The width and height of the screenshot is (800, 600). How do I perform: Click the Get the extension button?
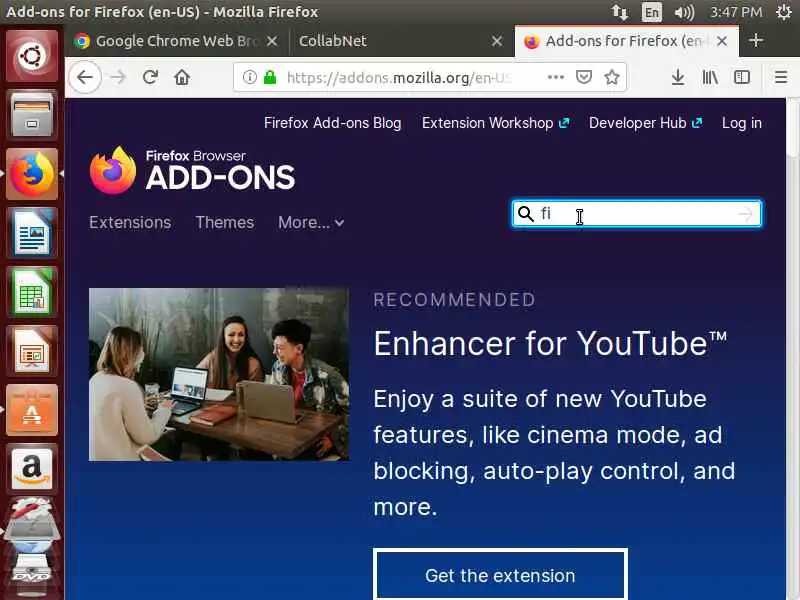[501, 574]
